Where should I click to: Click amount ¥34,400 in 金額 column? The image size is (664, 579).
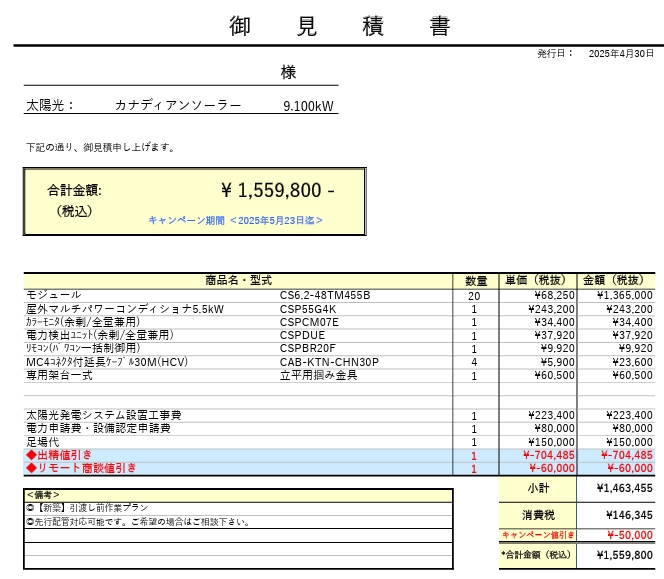tap(632, 322)
